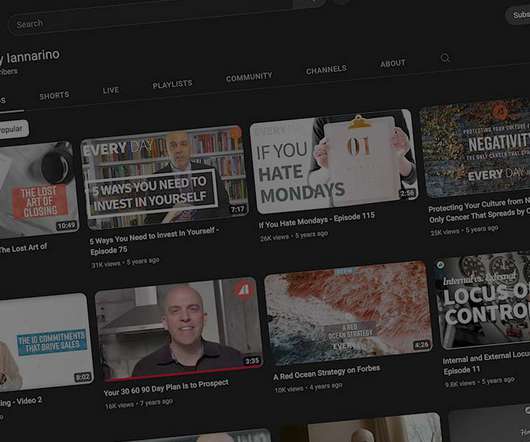Viewport: 530px width, 442px height.
Task: Click '16K views · 7 years ago' text
Action: [139, 404]
